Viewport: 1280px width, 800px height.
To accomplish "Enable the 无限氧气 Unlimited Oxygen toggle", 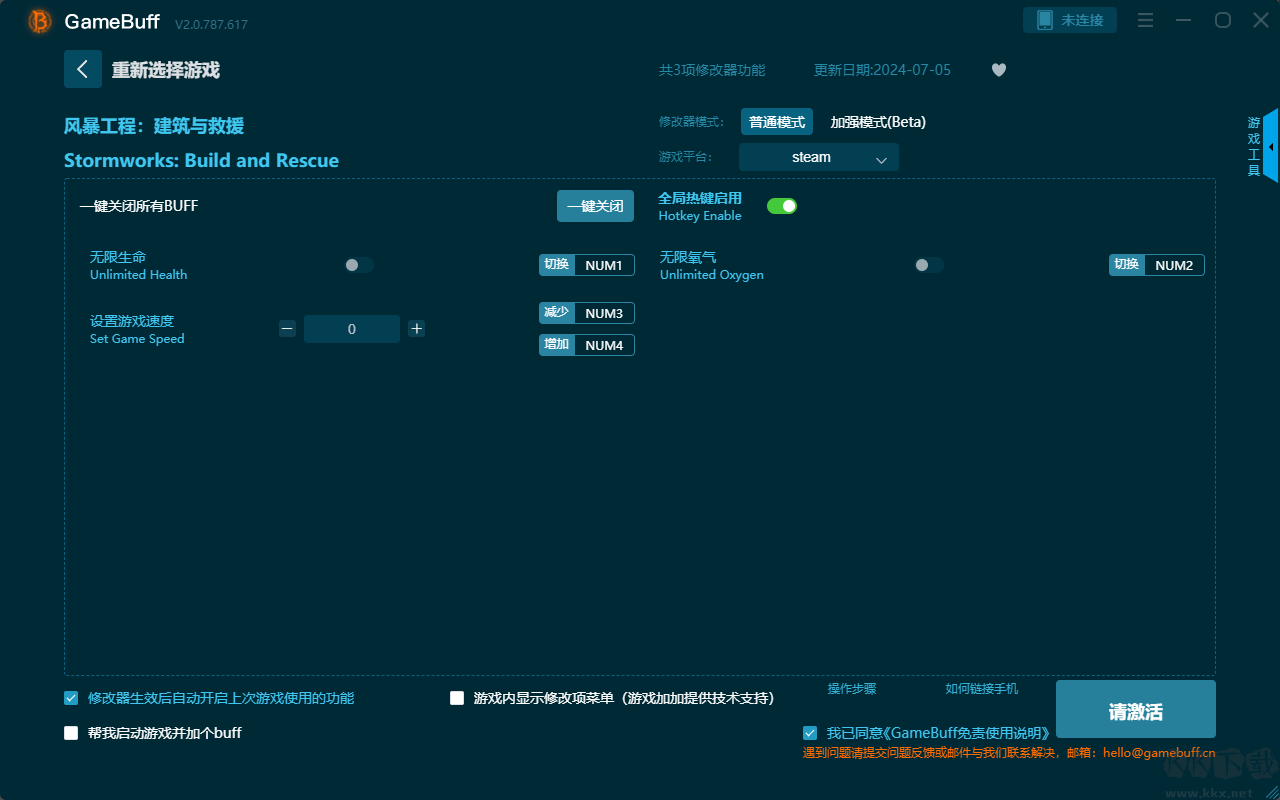I will [929, 265].
